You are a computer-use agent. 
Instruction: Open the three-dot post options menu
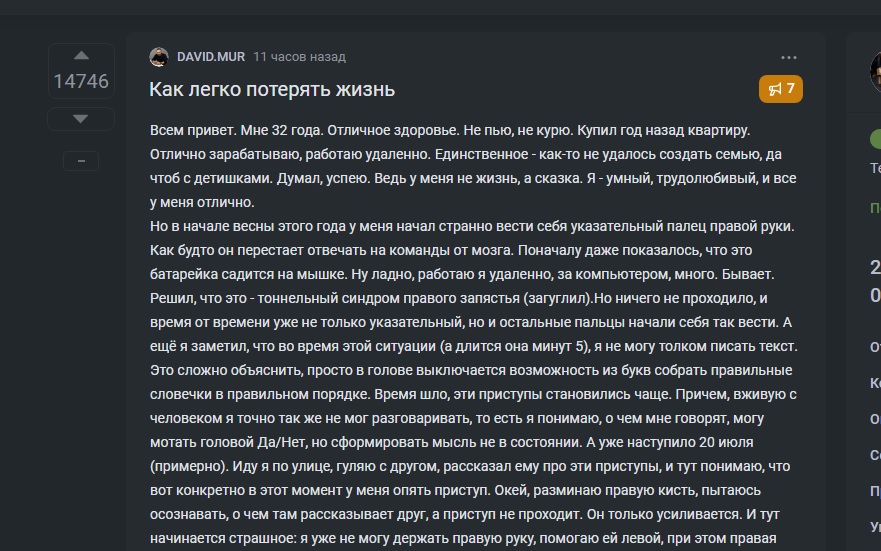(x=788, y=57)
